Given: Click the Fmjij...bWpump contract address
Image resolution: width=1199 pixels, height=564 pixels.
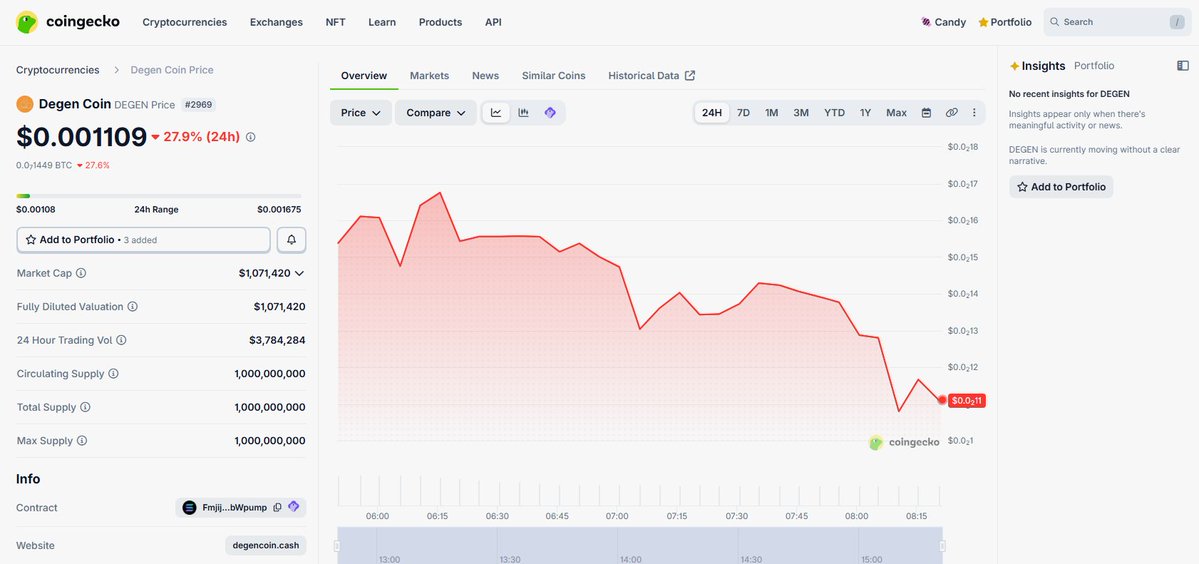Looking at the screenshot, I should pos(235,507).
